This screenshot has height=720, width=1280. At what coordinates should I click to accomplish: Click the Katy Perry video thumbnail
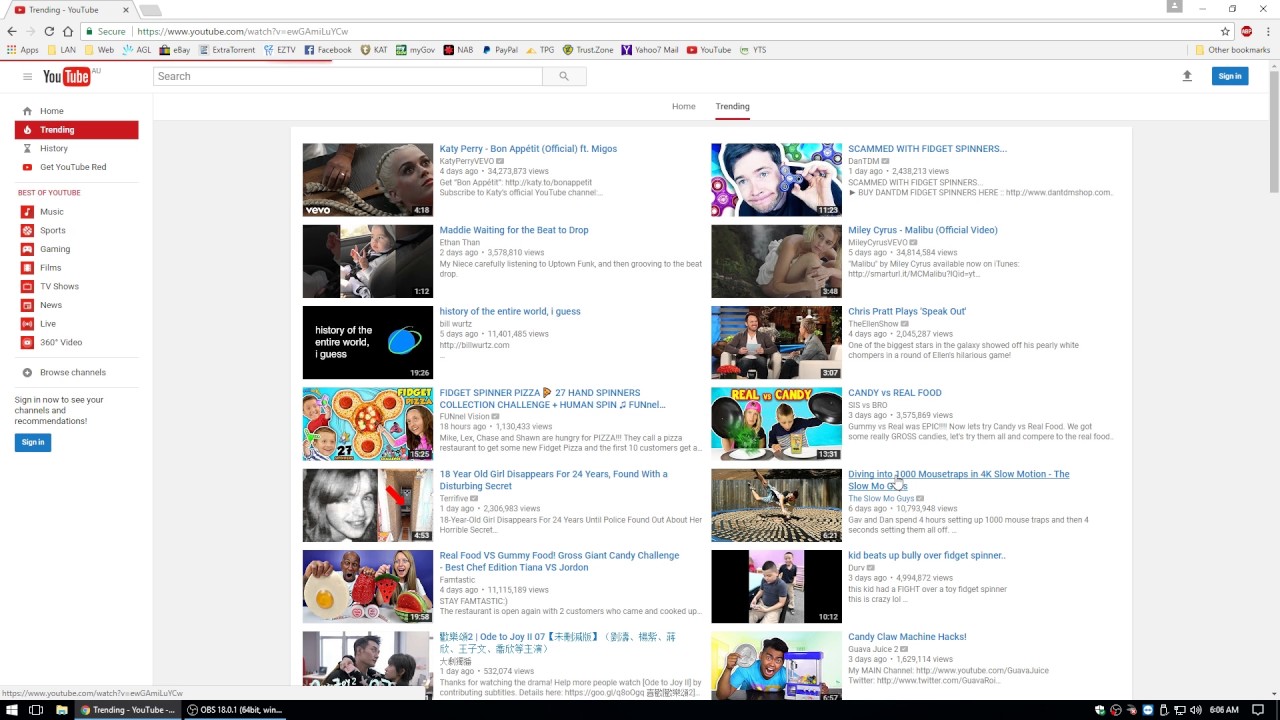click(x=368, y=180)
